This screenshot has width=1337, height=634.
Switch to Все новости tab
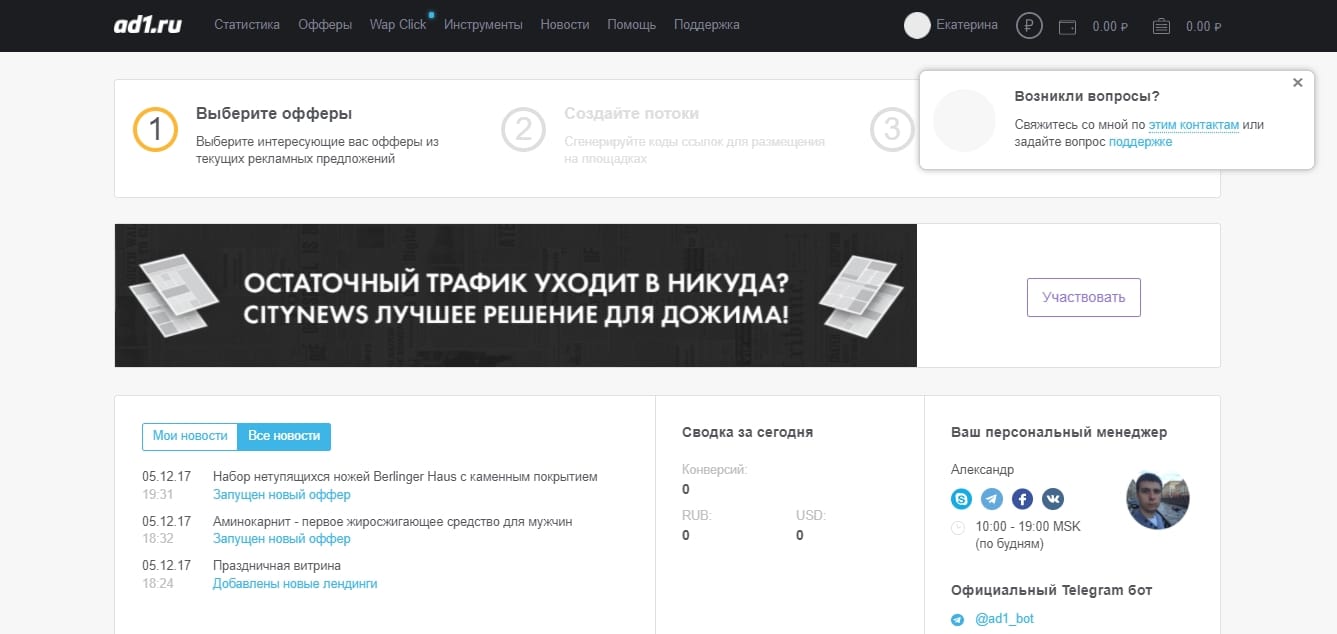[285, 436]
